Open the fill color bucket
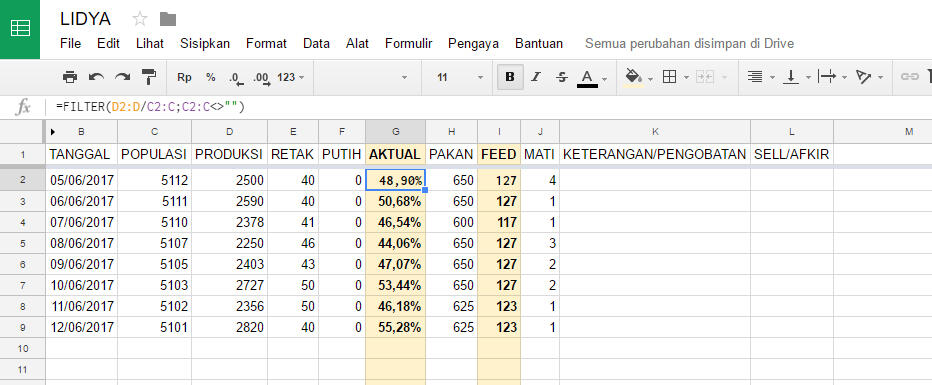This screenshot has width=932, height=385. pos(634,77)
